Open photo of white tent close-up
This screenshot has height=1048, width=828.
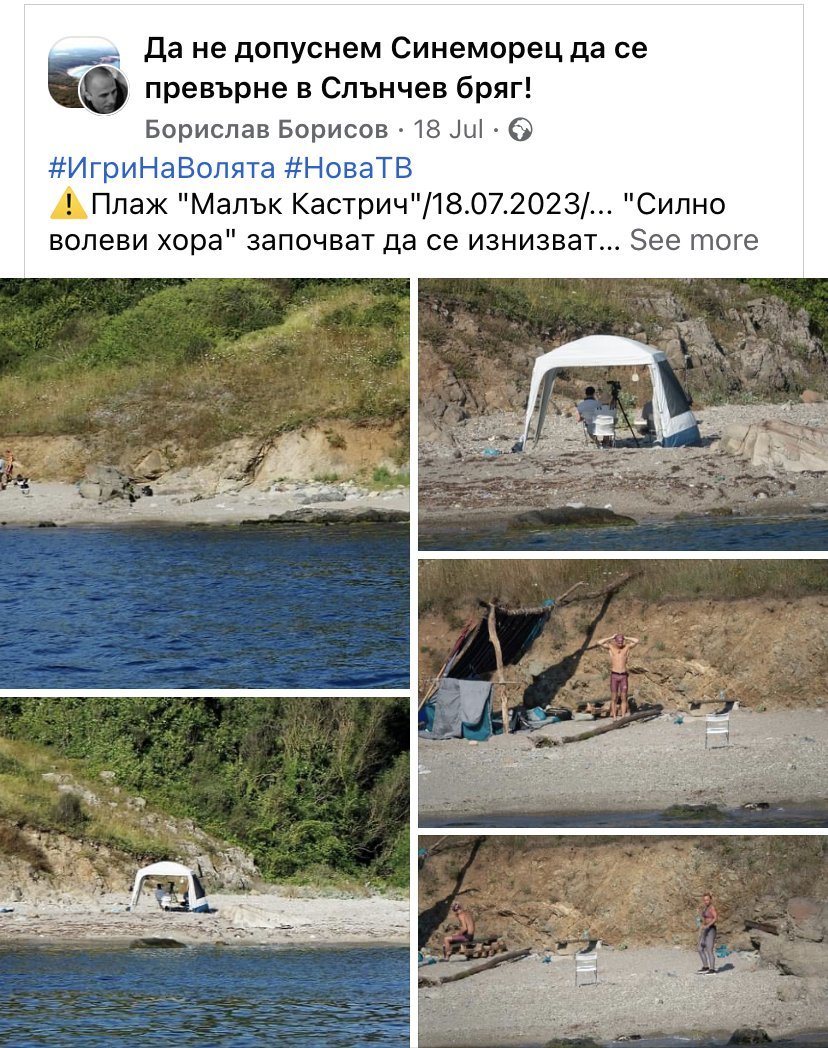[x=623, y=414]
